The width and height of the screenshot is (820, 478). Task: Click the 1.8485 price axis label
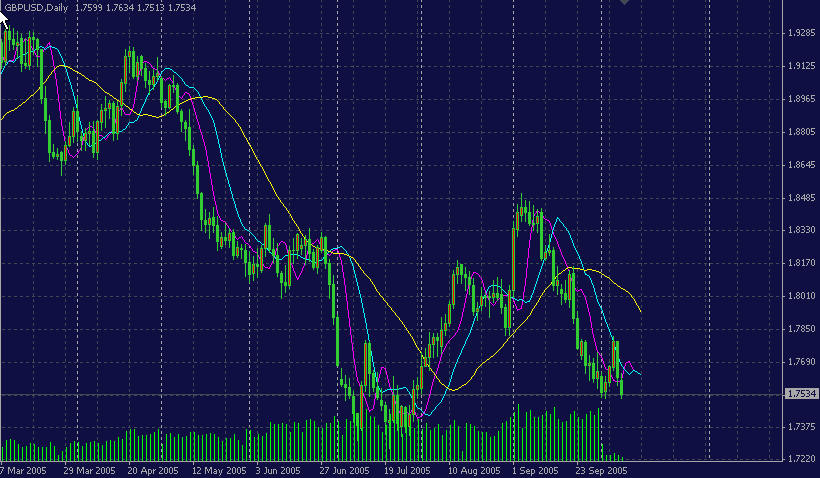[x=802, y=198]
